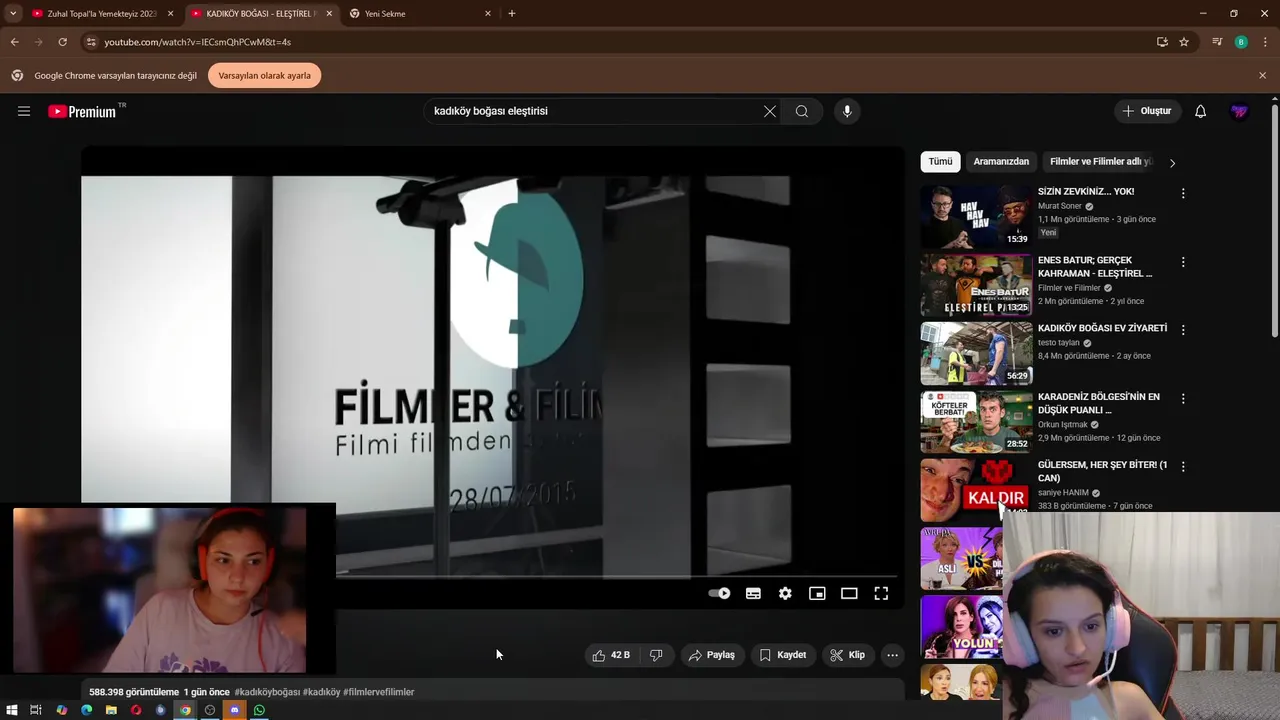Start voice search with microphone icon
Viewport: 1280px width, 720px height.
(x=847, y=111)
